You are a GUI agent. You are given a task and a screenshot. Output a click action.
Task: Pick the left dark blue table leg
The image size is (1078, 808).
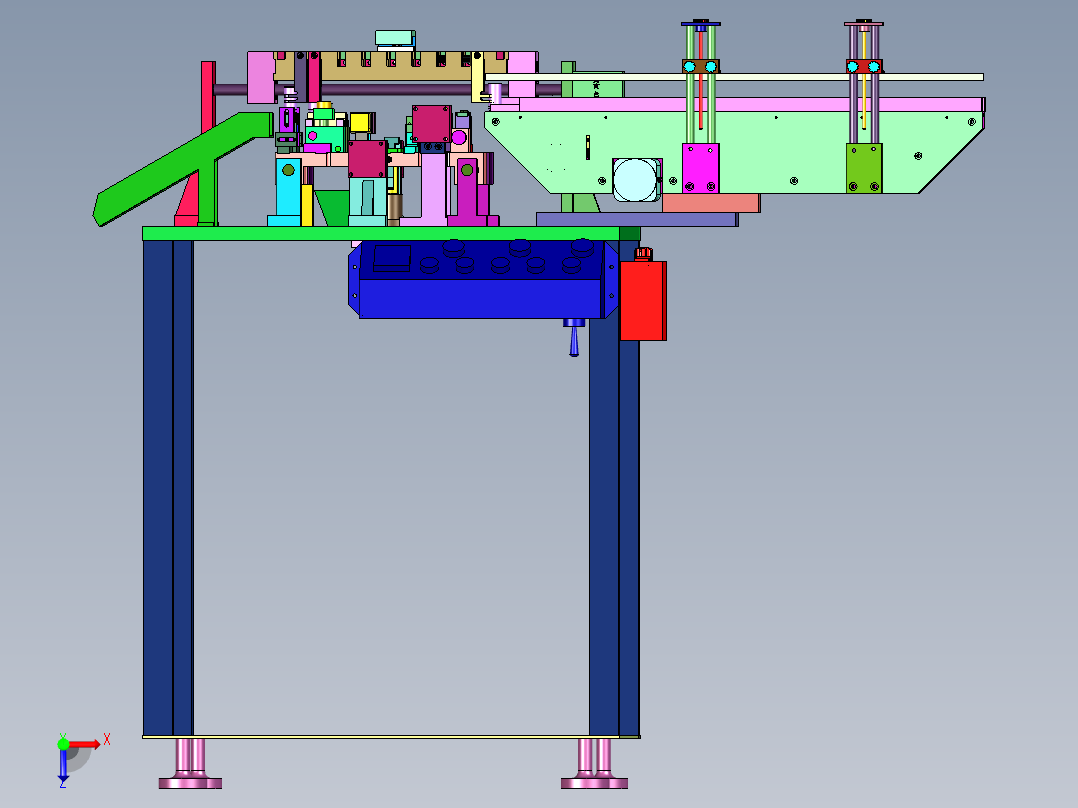coord(168,488)
